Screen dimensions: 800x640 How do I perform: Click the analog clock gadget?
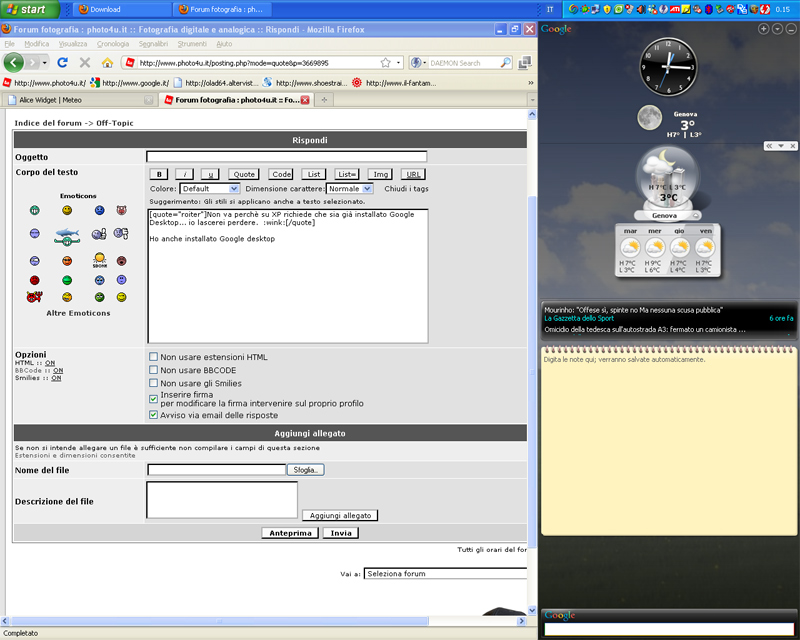[x=668, y=67]
